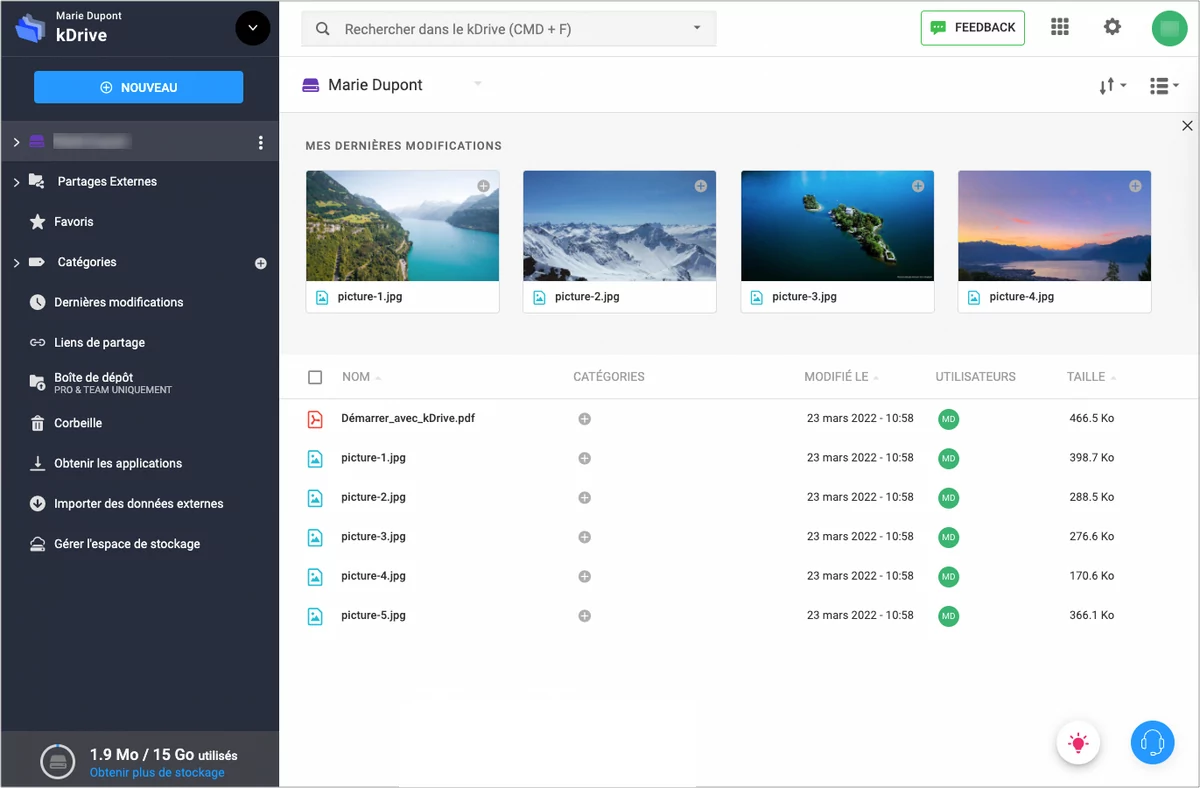Screen dimensions: 1200x788
Task: Sort files by TAILLE column
Action: click(x=1092, y=377)
